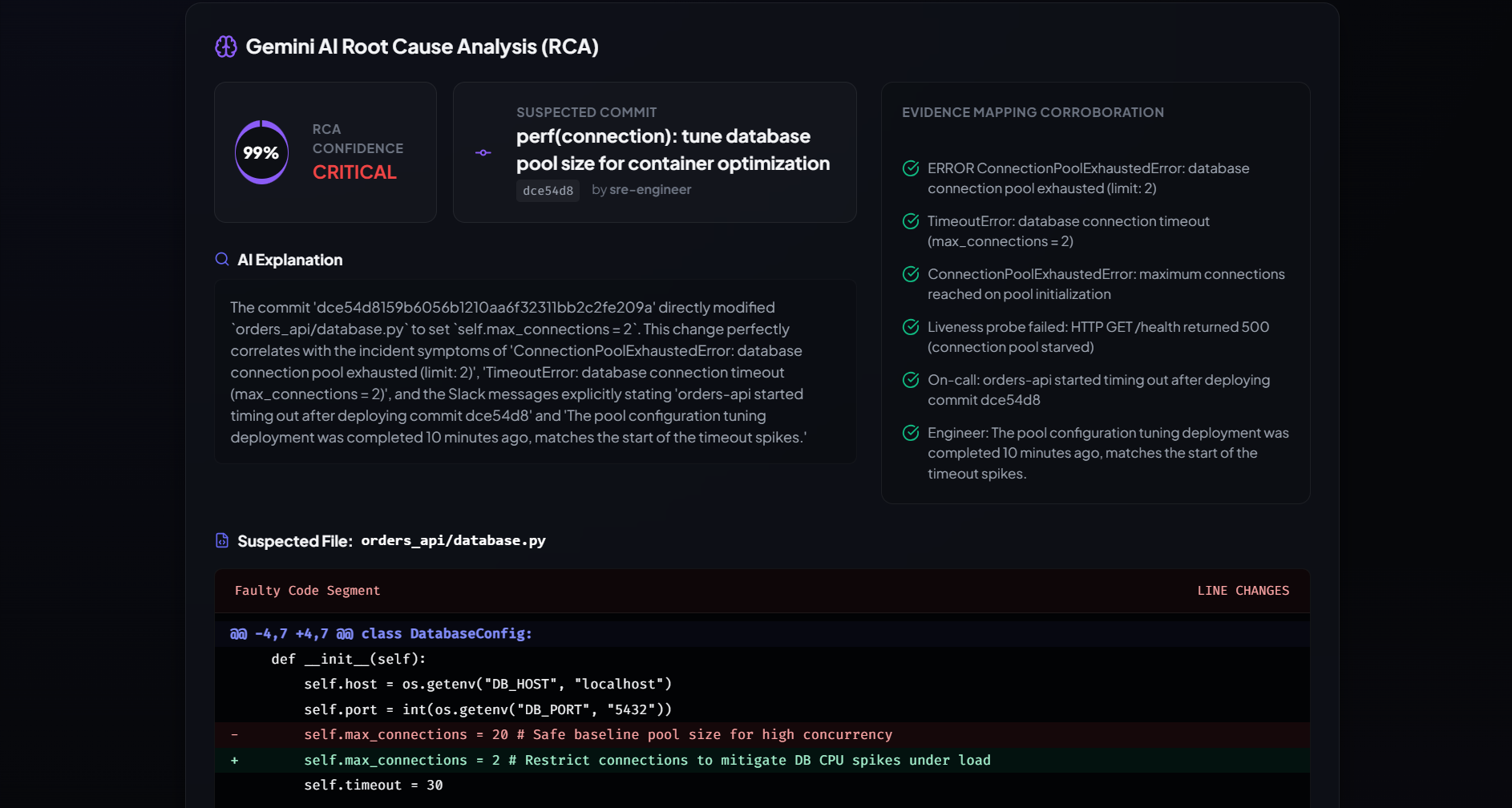Click the SUSPECTED COMMIT heading
The height and width of the screenshot is (808, 1512).
[x=587, y=112]
